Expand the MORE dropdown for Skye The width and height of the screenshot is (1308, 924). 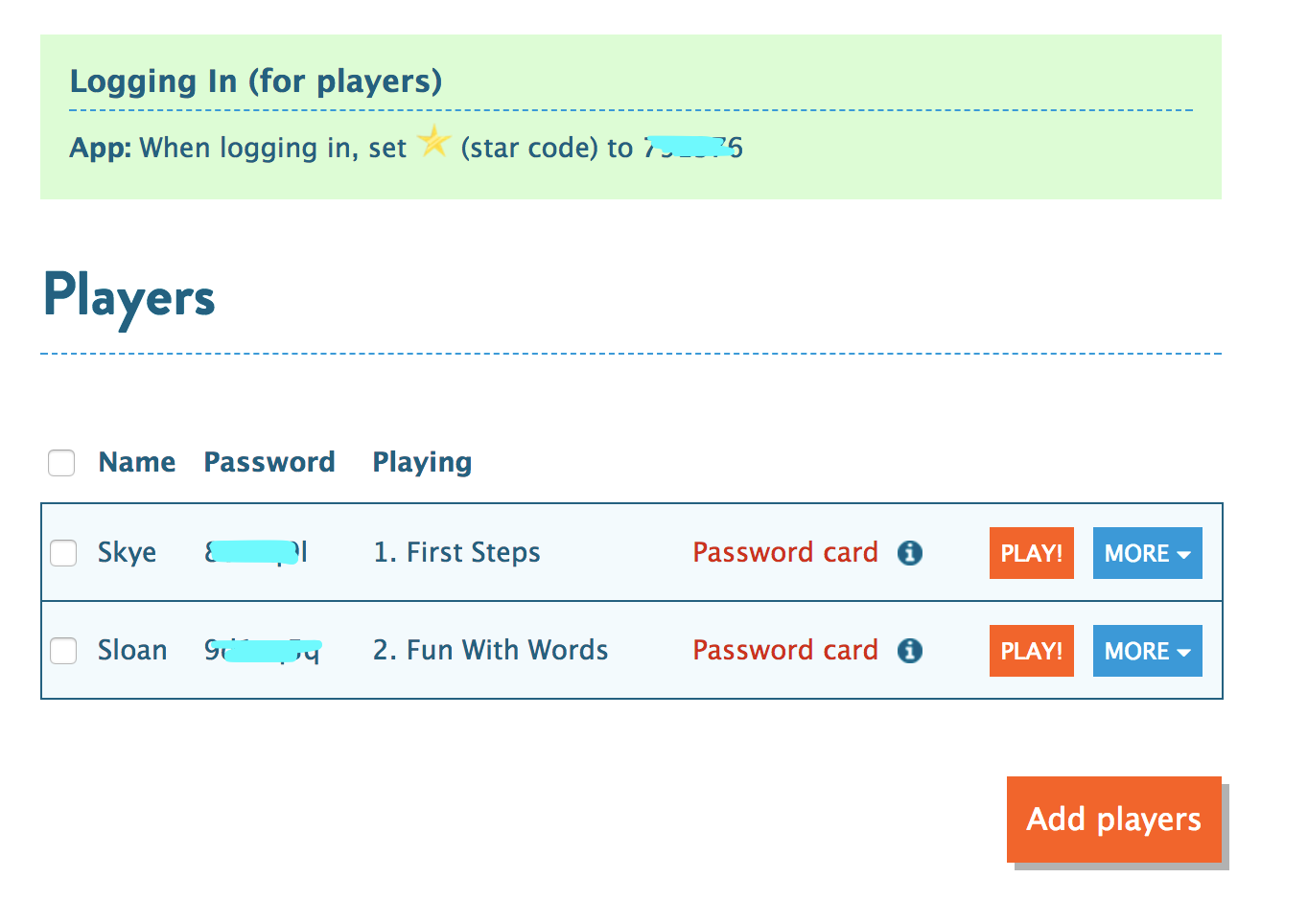tap(1147, 553)
